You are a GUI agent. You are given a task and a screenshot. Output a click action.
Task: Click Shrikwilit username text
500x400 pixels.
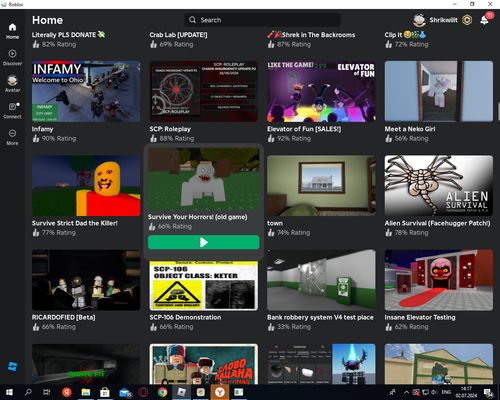pos(443,20)
